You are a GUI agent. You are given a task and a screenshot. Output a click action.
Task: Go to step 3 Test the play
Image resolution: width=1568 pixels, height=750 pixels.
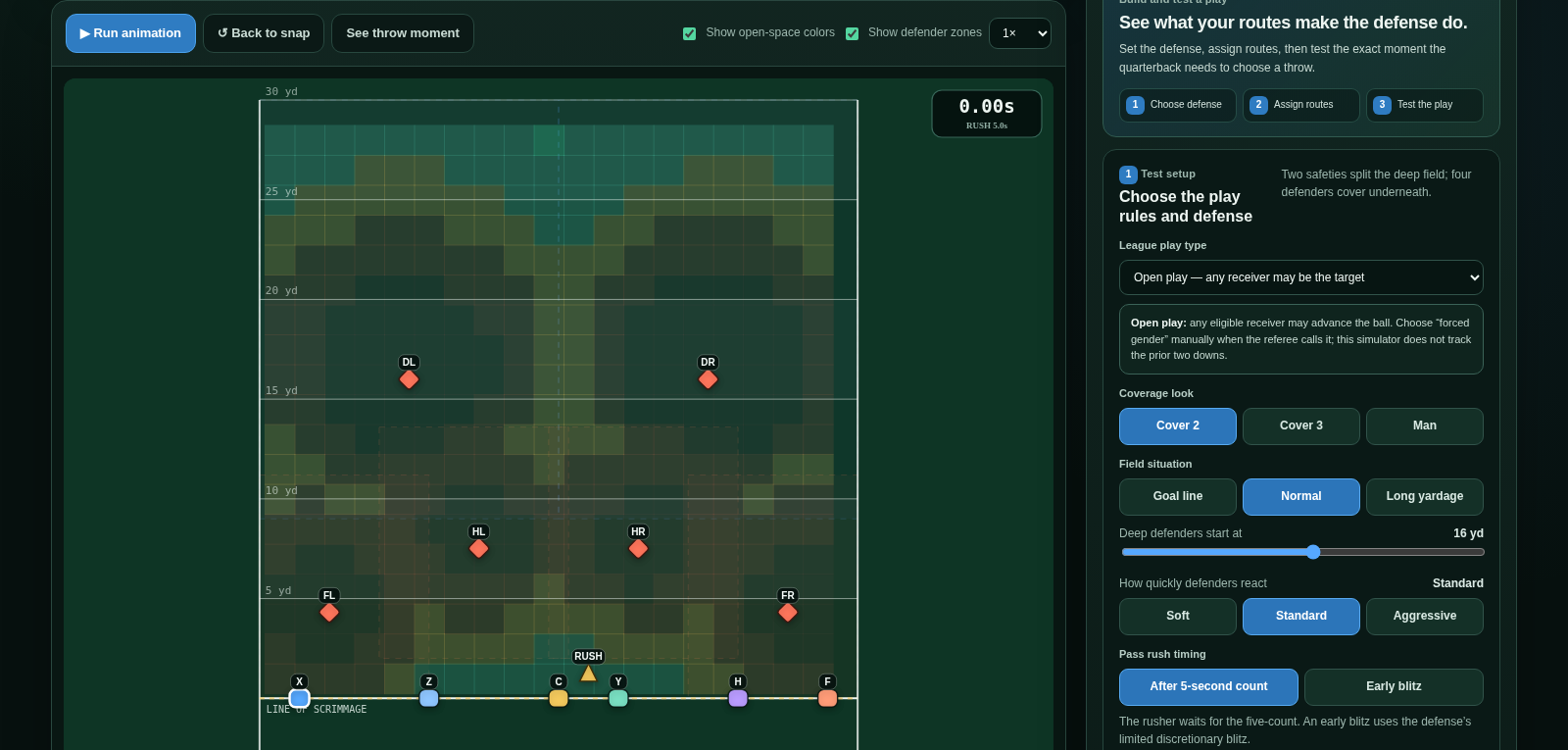point(1425,105)
